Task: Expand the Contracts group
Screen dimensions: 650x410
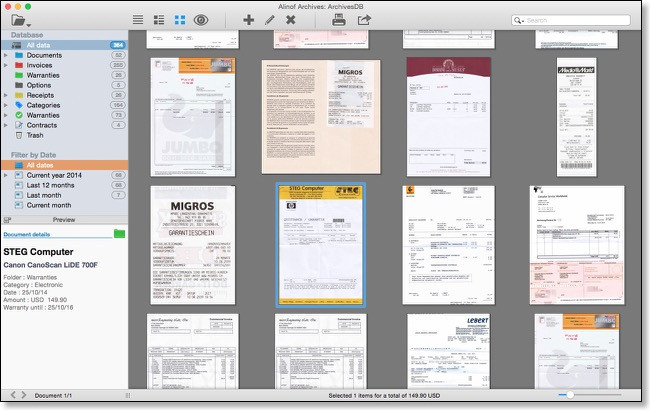Action: pos(6,125)
